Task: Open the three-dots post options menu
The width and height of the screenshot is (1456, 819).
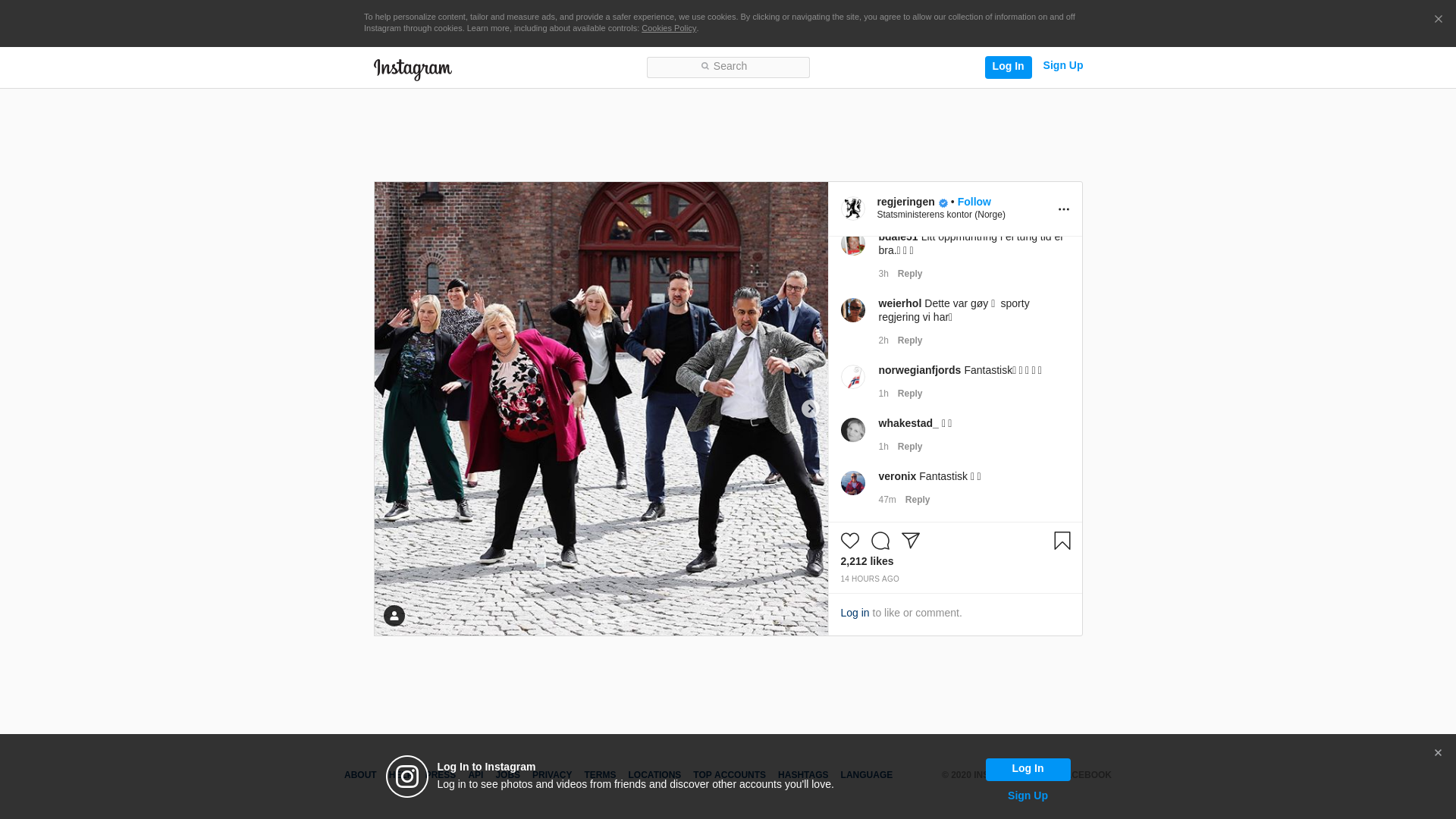Action: coord(1063,209)
